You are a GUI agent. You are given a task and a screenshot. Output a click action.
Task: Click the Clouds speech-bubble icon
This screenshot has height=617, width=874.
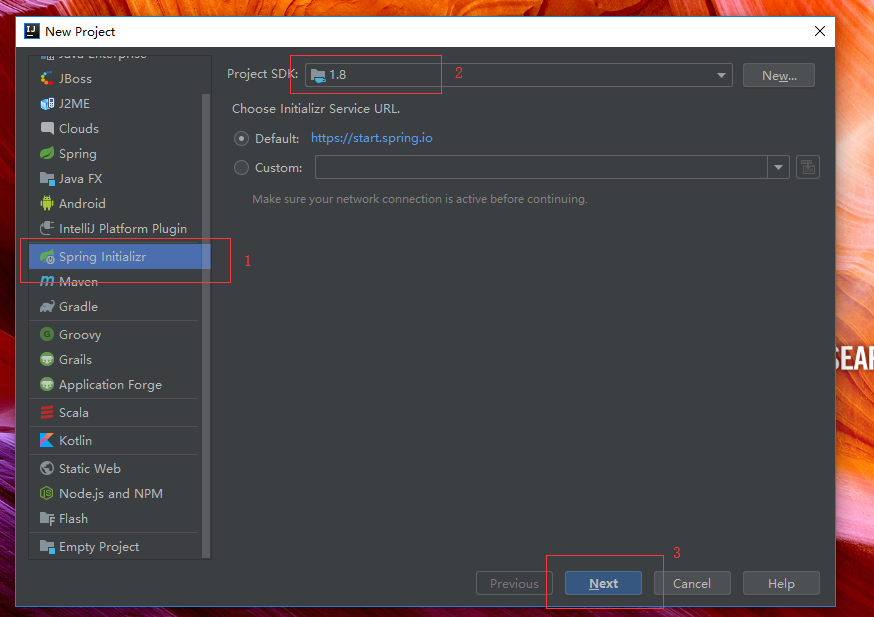click(47, 128)
